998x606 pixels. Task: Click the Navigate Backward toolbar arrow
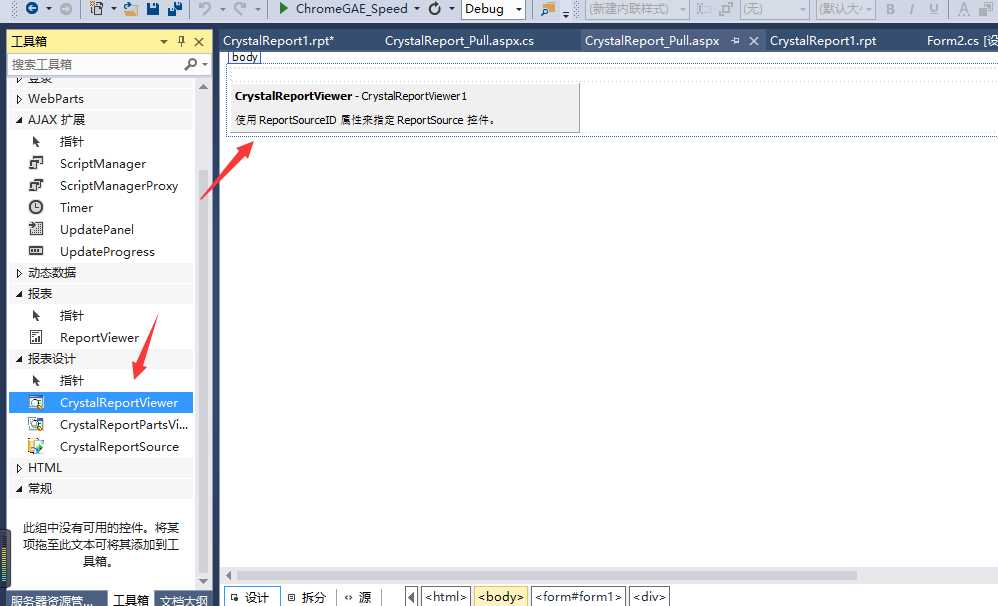point(31,8)
